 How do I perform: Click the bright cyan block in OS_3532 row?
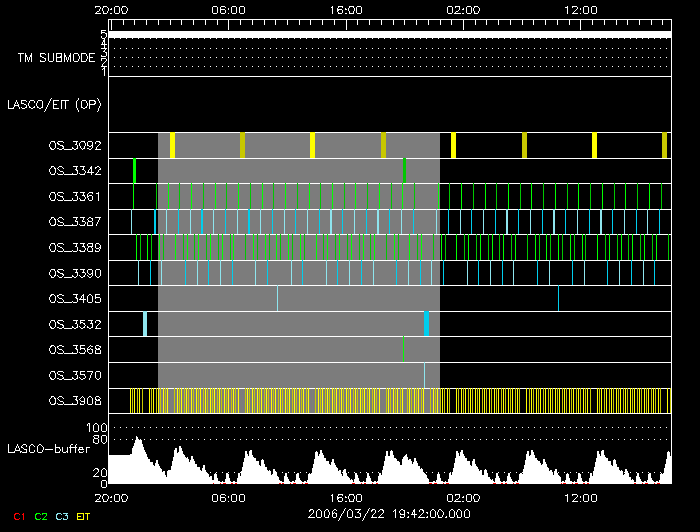[427, 323]
